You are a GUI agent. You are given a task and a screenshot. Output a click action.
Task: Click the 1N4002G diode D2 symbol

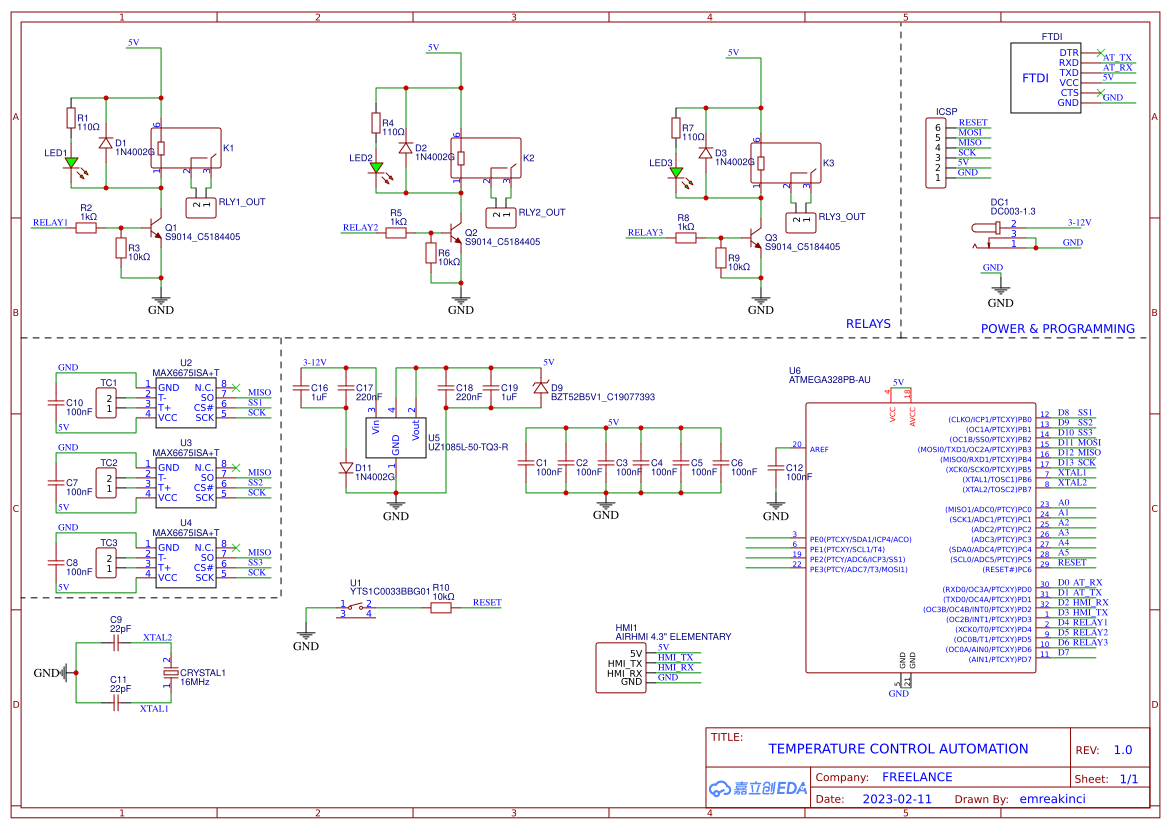pyautogui.click(x=407, y=150)
